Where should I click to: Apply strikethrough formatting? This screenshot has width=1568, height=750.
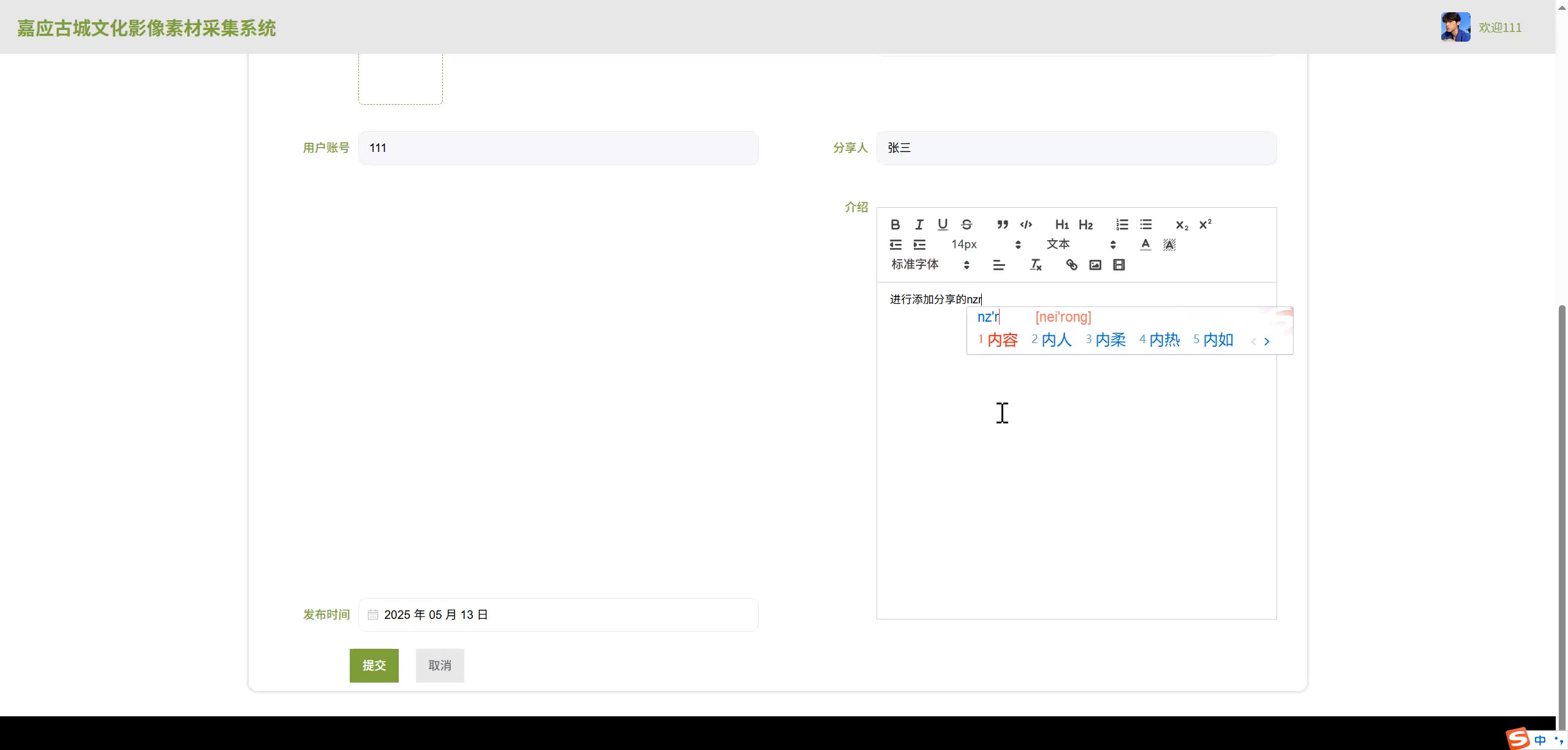coord(967,224)
